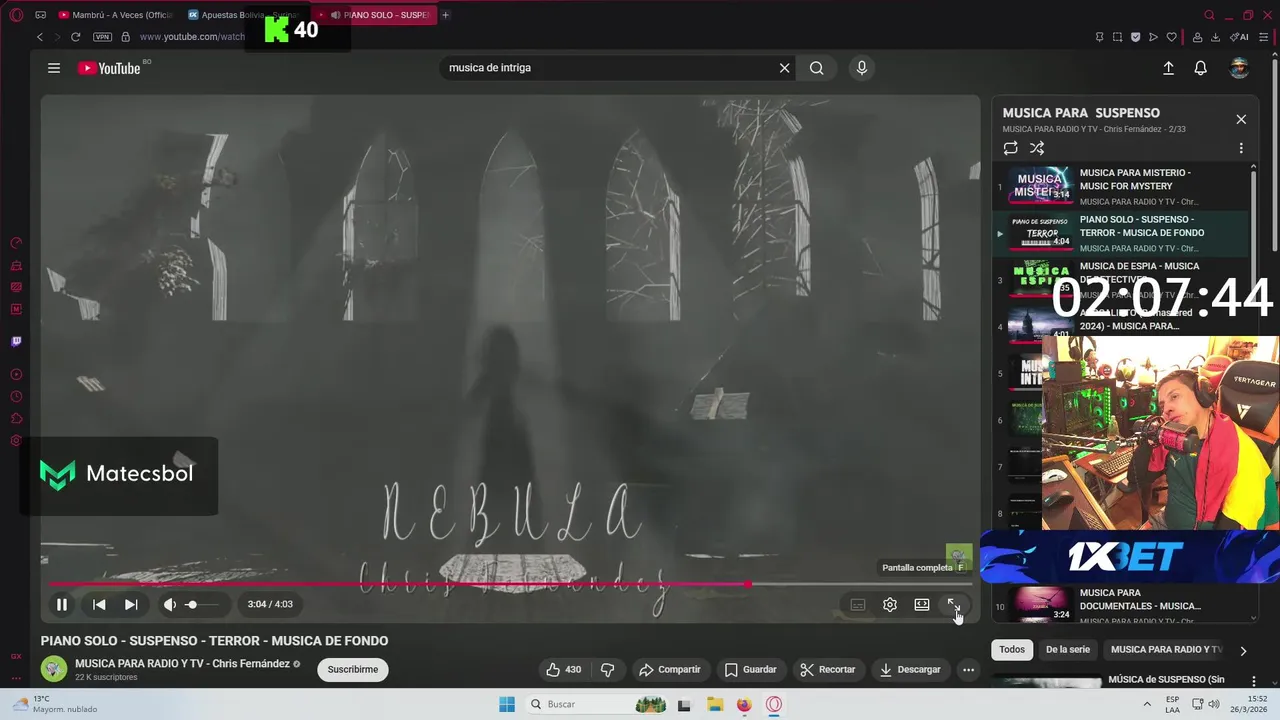The height and width of the screenshot is (720, 1280).
Task: Start voice search with microphone
Action: [861, 68]
